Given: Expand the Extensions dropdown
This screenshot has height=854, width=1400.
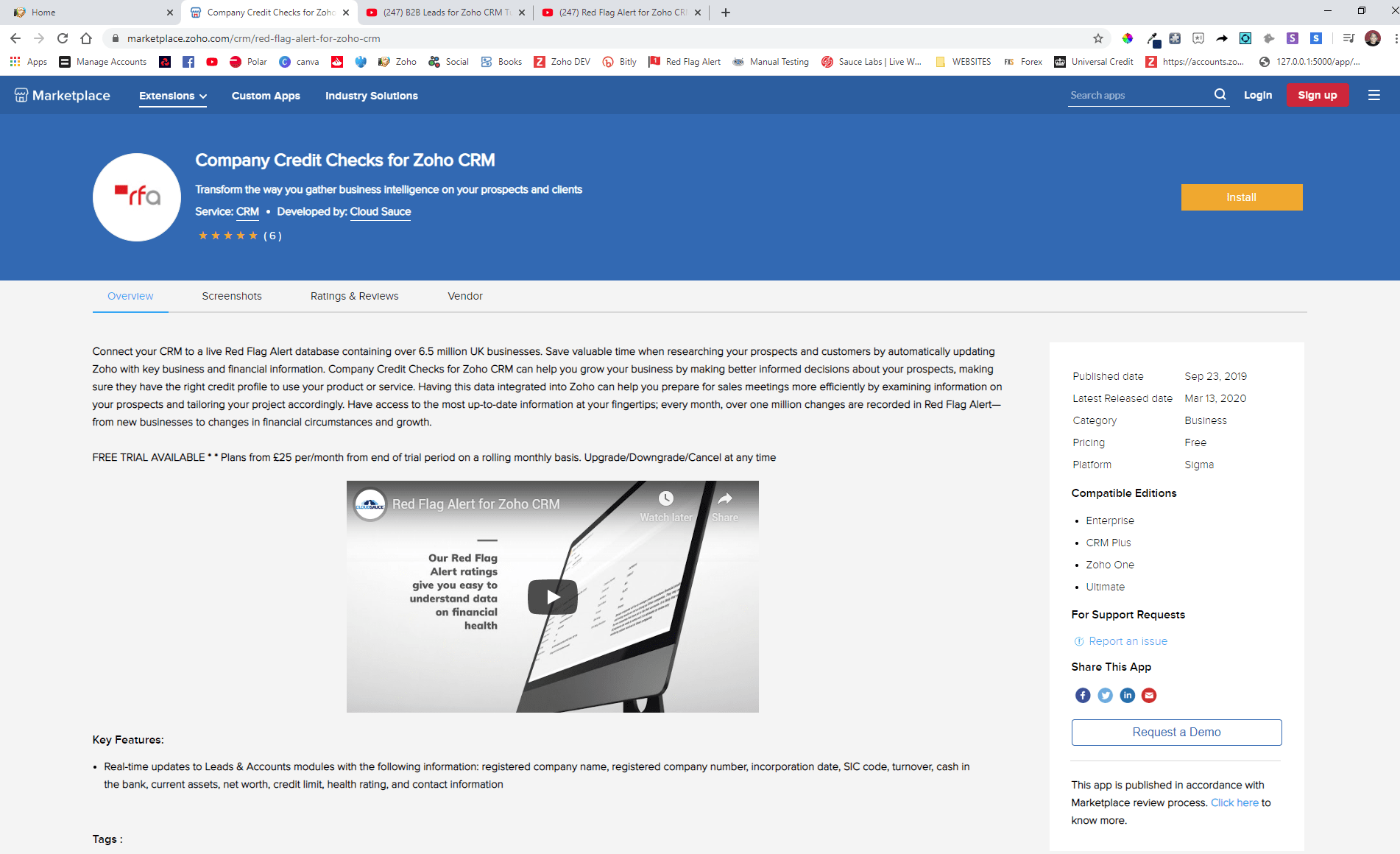Looking at the screenshot, I should click(172, 96).
